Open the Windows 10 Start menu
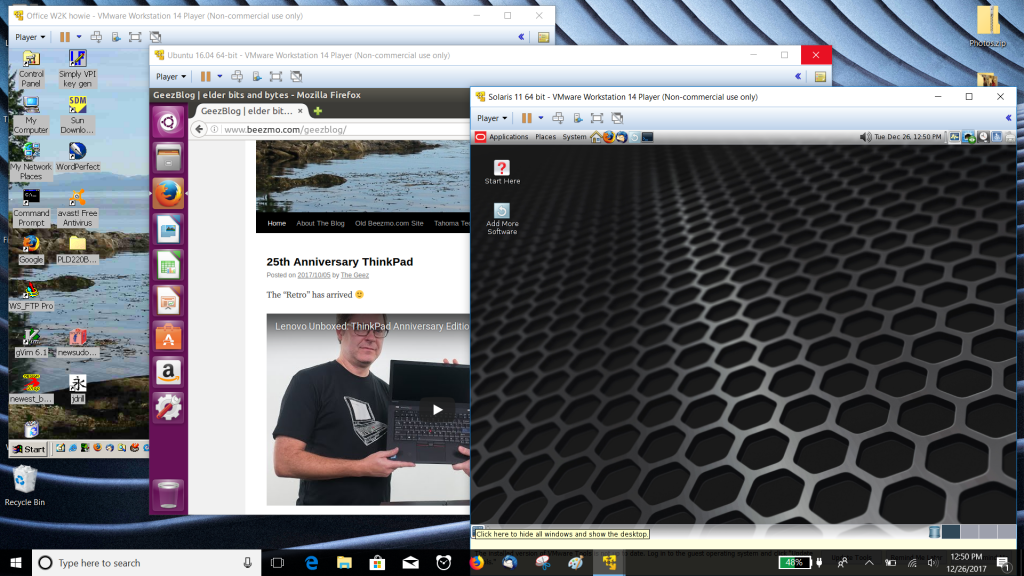The height and width of the screenshot is (576, 1024). [16, 562]
